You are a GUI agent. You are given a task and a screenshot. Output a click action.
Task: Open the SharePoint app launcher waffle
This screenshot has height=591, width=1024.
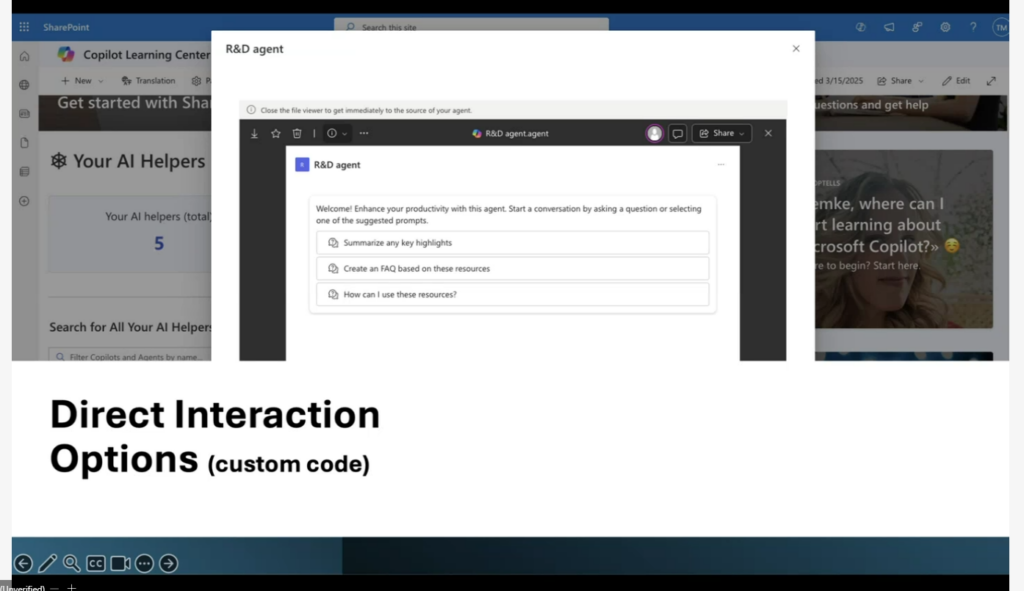[24, 27]
